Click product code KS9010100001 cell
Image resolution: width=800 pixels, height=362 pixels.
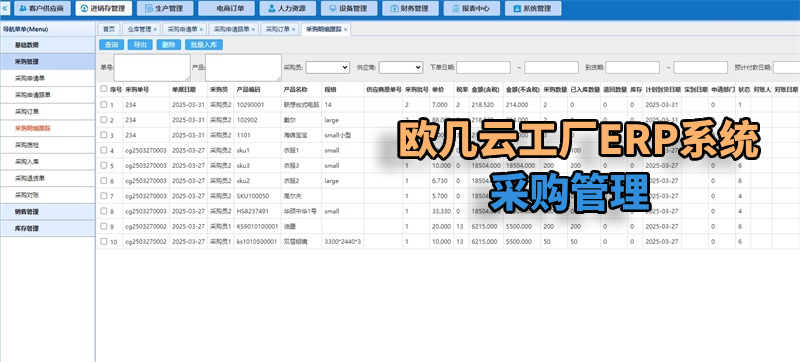(257, 226)
